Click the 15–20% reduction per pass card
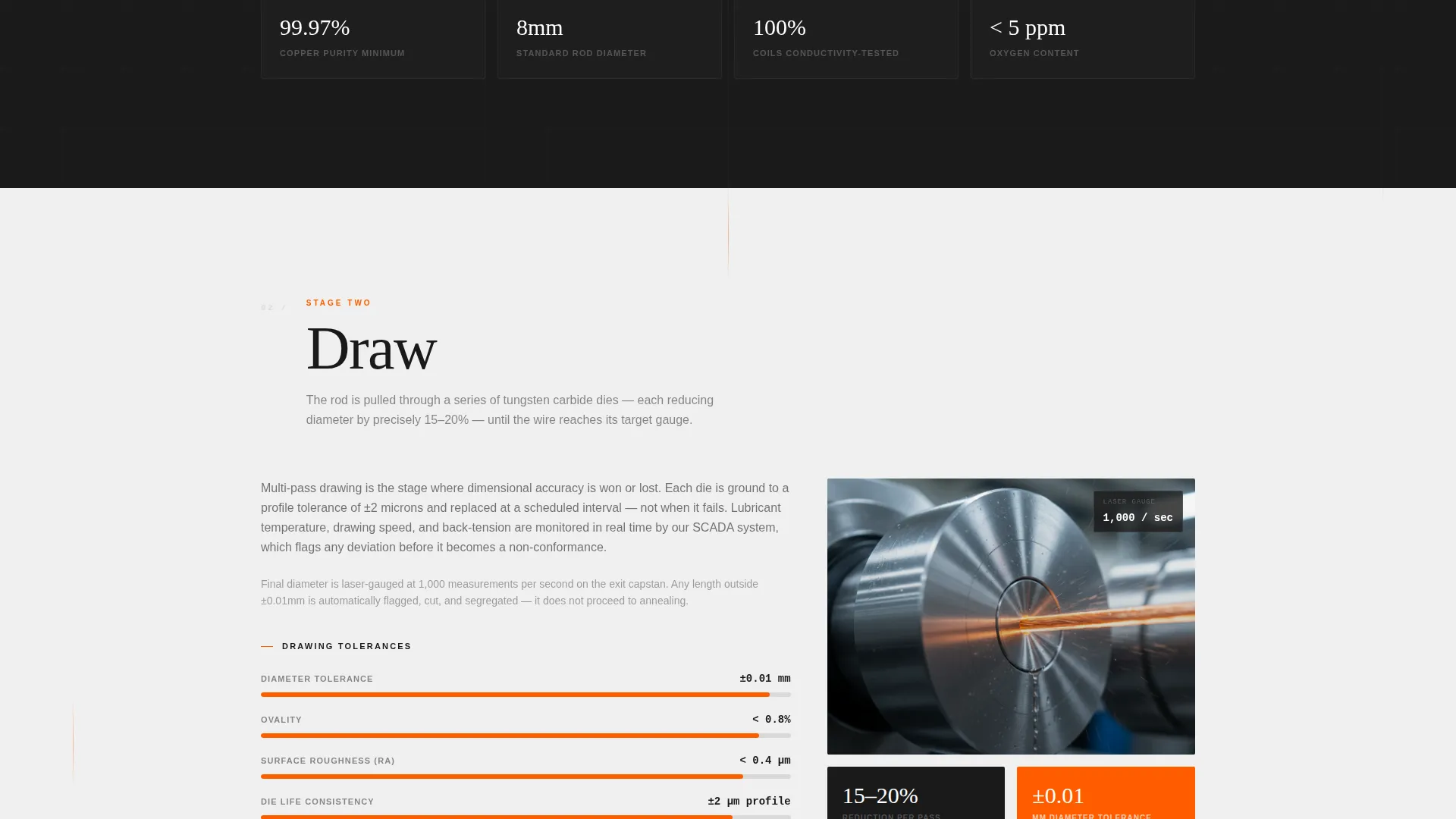The width and height of the screenshot is (1456, 819). click(916, 793)
